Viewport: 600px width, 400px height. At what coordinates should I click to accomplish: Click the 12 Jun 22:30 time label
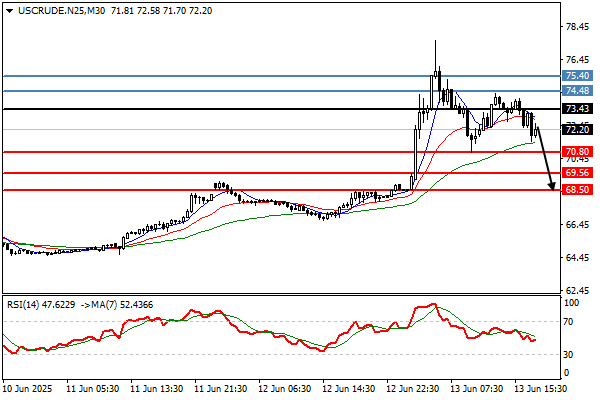tap(412, 389)
